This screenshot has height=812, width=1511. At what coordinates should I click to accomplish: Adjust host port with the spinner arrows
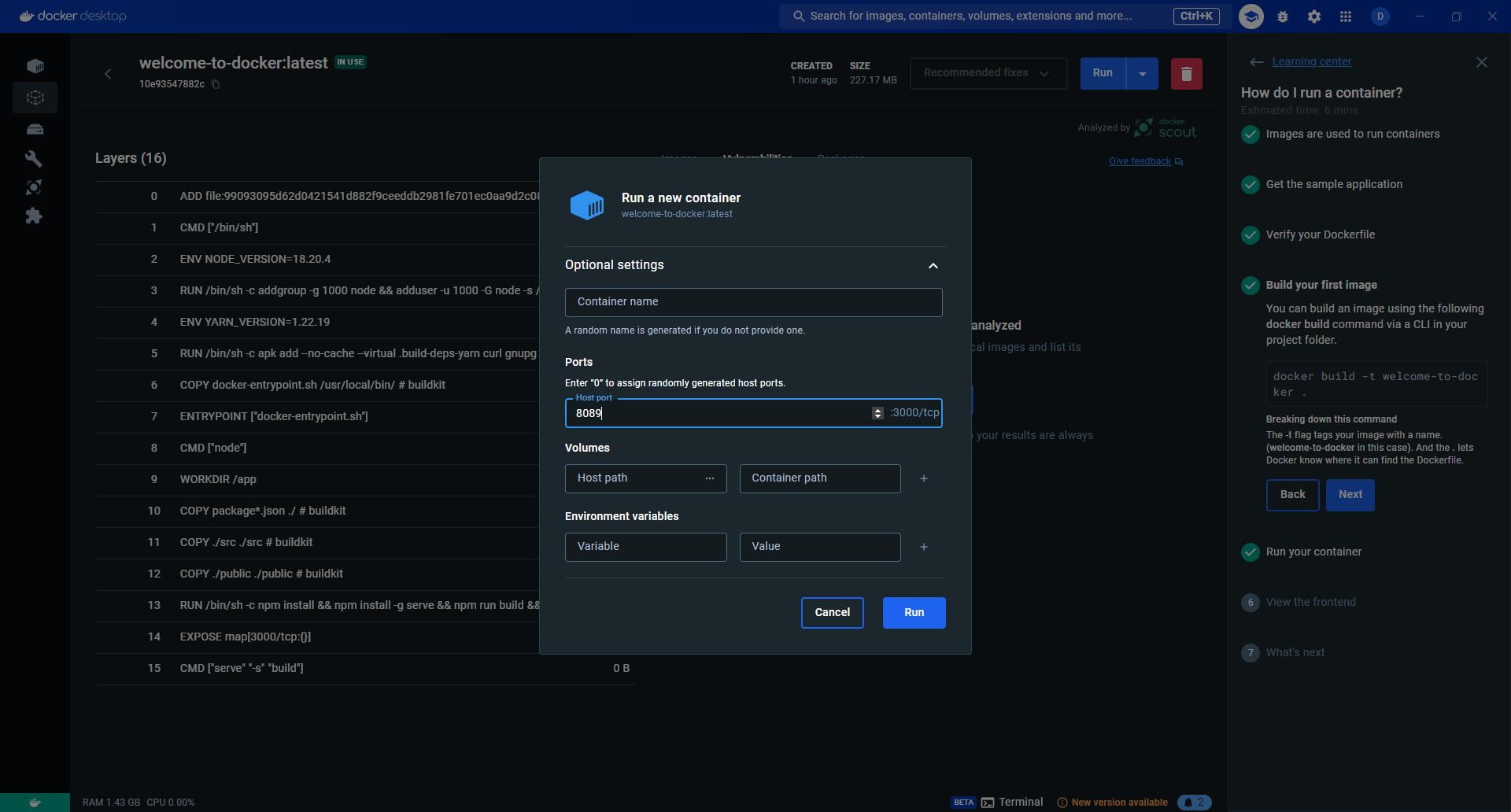(x=877, y=413)
